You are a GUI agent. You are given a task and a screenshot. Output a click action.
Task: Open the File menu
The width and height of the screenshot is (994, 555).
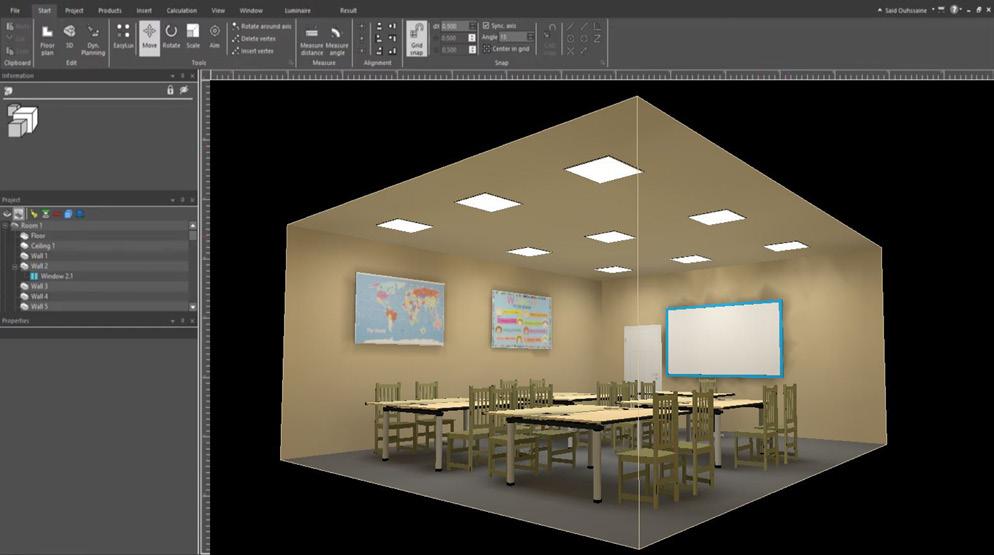pyautogui.click(x=15, y=10)
